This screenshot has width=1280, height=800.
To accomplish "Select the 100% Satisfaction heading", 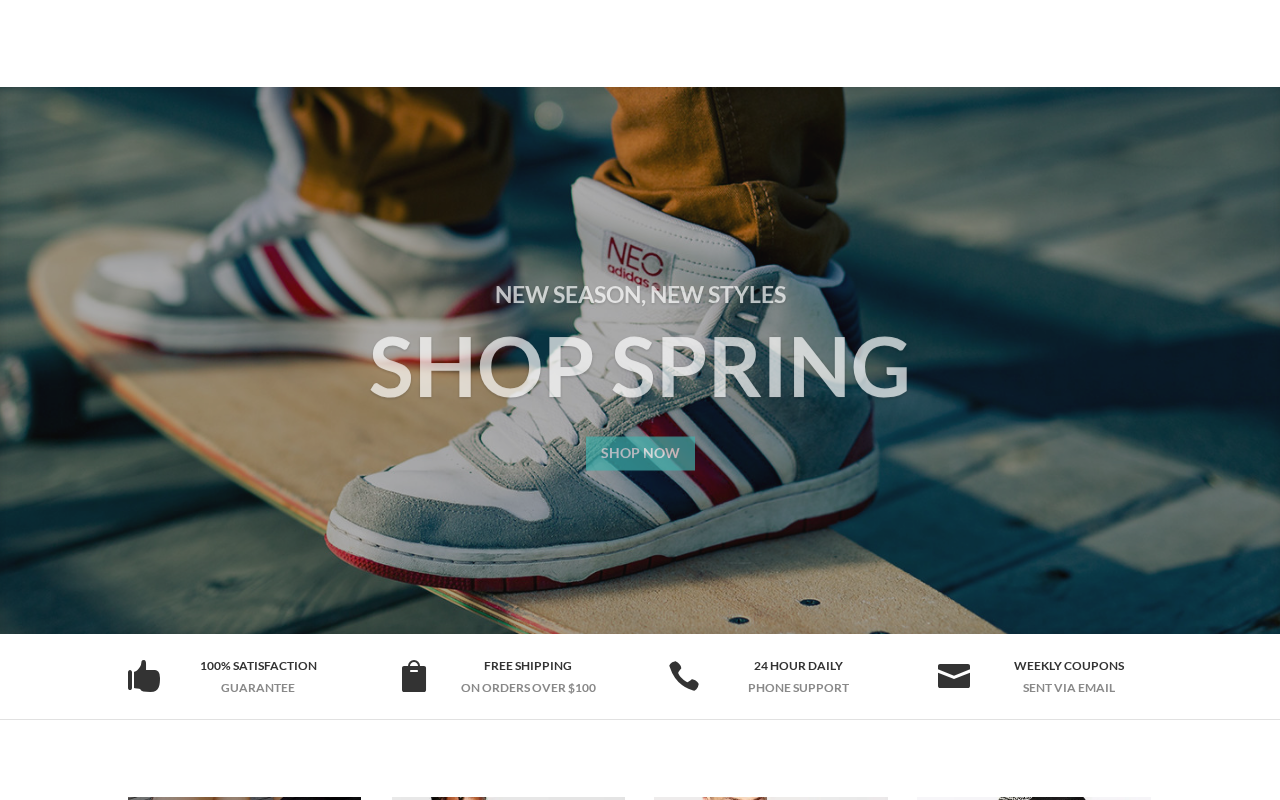I will pos(258,666).
